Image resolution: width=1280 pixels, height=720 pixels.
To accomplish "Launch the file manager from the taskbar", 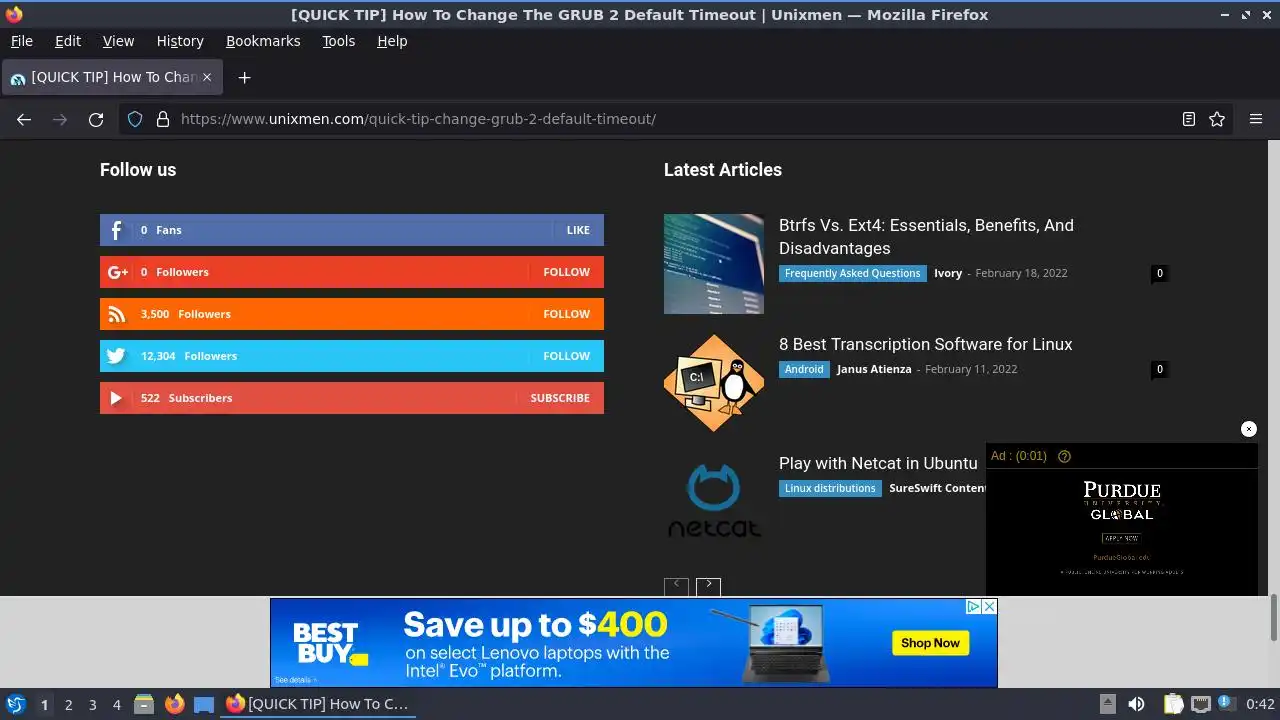I will 143,704.
